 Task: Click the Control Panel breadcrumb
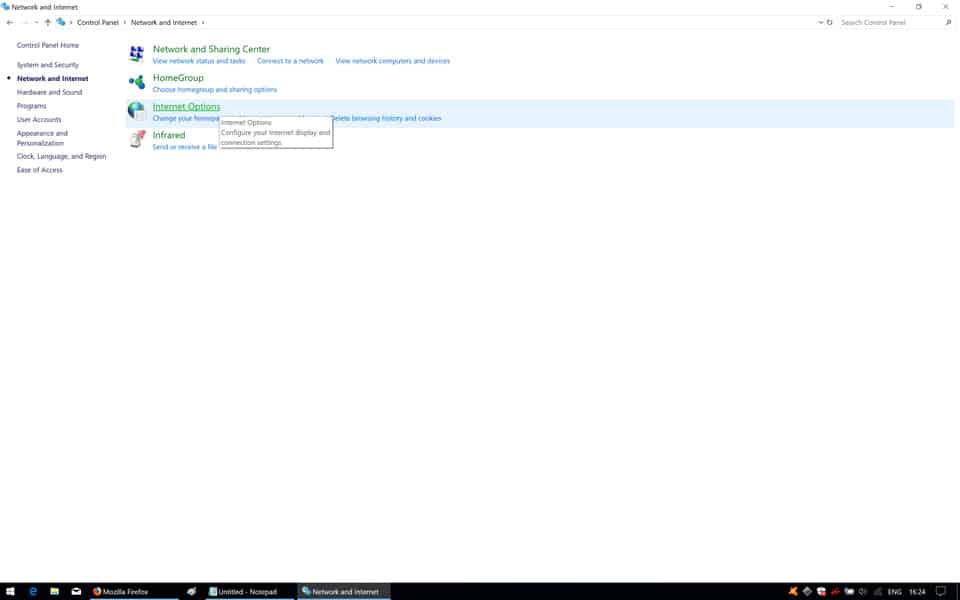point(98,23)
